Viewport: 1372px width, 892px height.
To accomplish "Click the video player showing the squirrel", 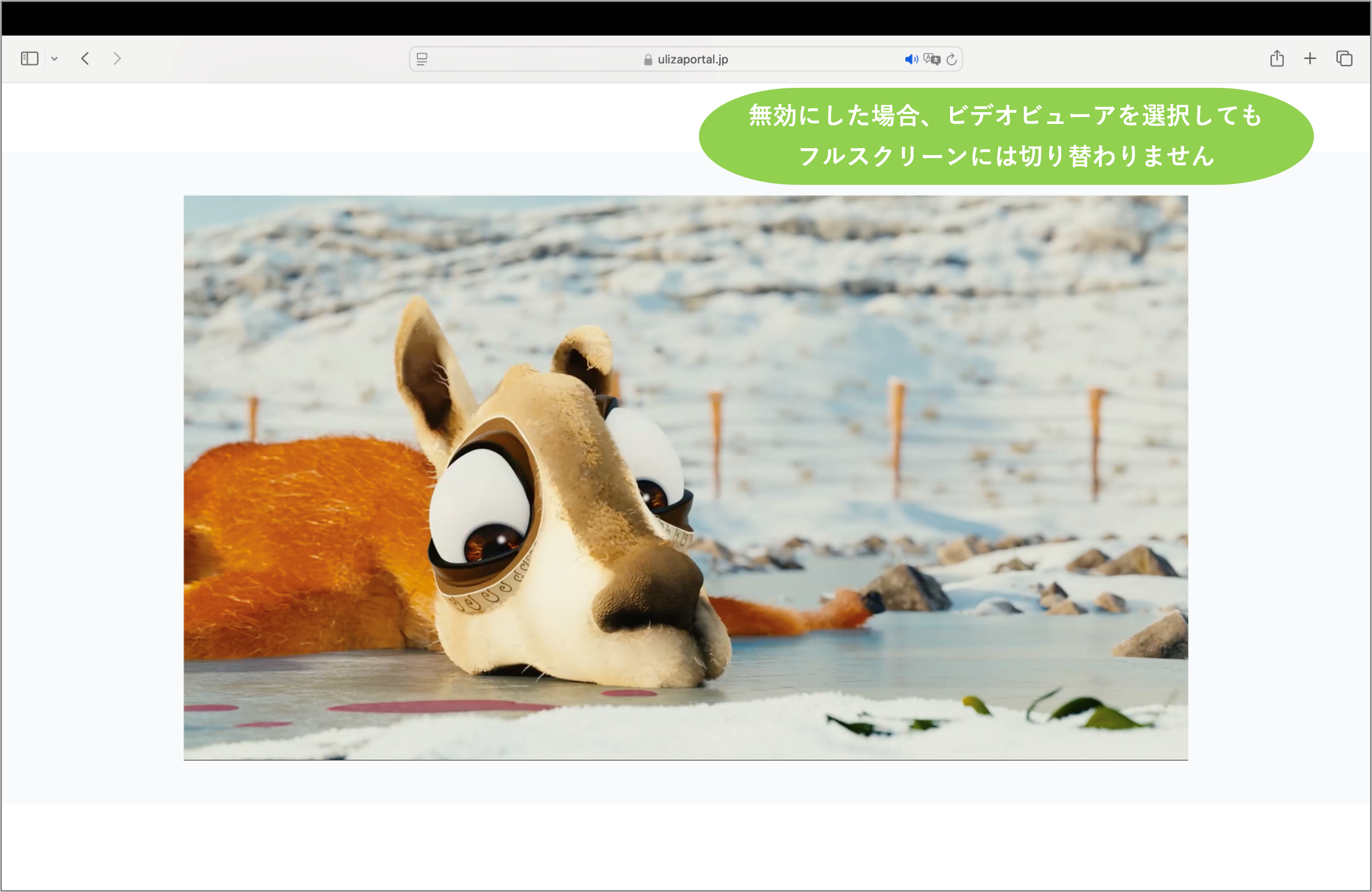I will point(686,478).
